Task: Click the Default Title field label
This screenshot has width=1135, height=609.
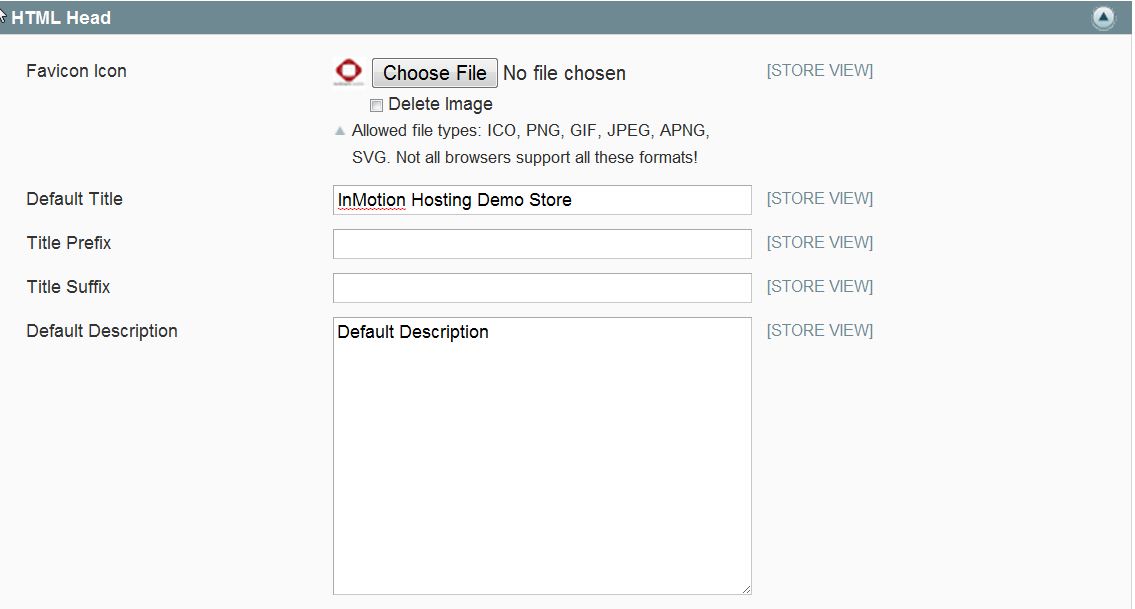Action: click(74, 199)
